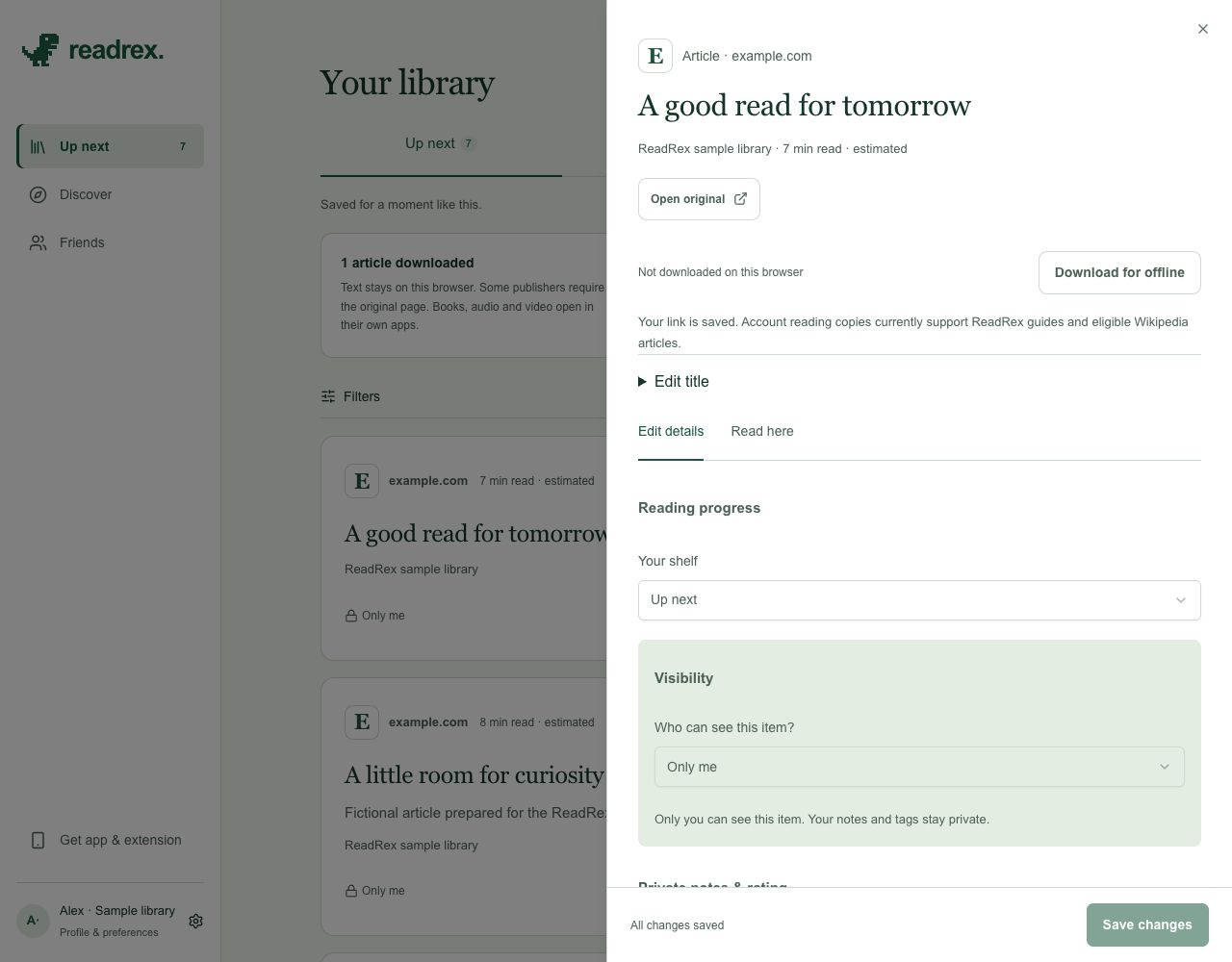Click Download for offline button
Viewport: 1232px width, 962px height.
click(1119, 272)
